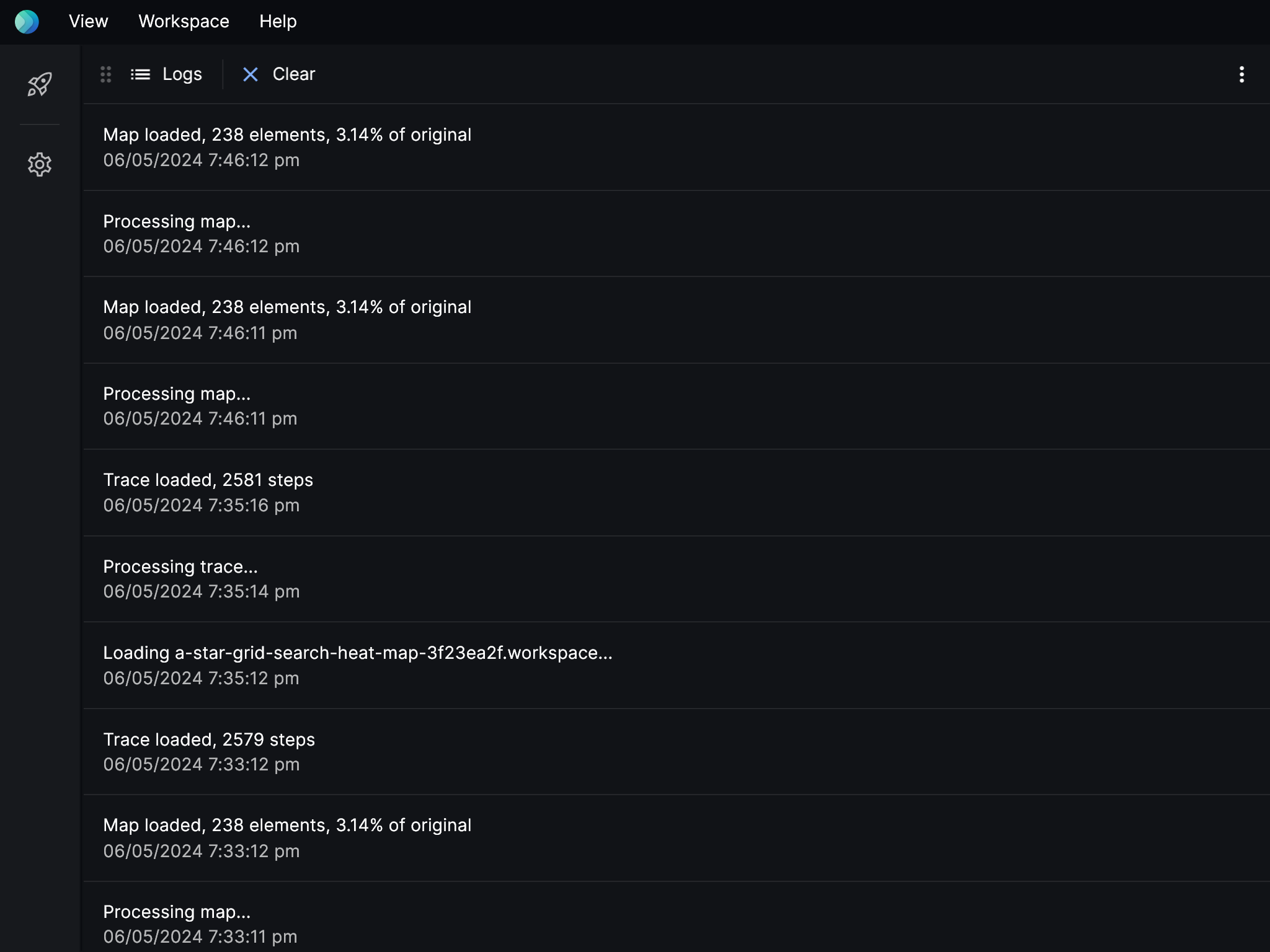The width and height of the screenshot is (1270, 952).
Task: Click the View menu to expand options
Action: pyautogui.click(x=88, y=21)
